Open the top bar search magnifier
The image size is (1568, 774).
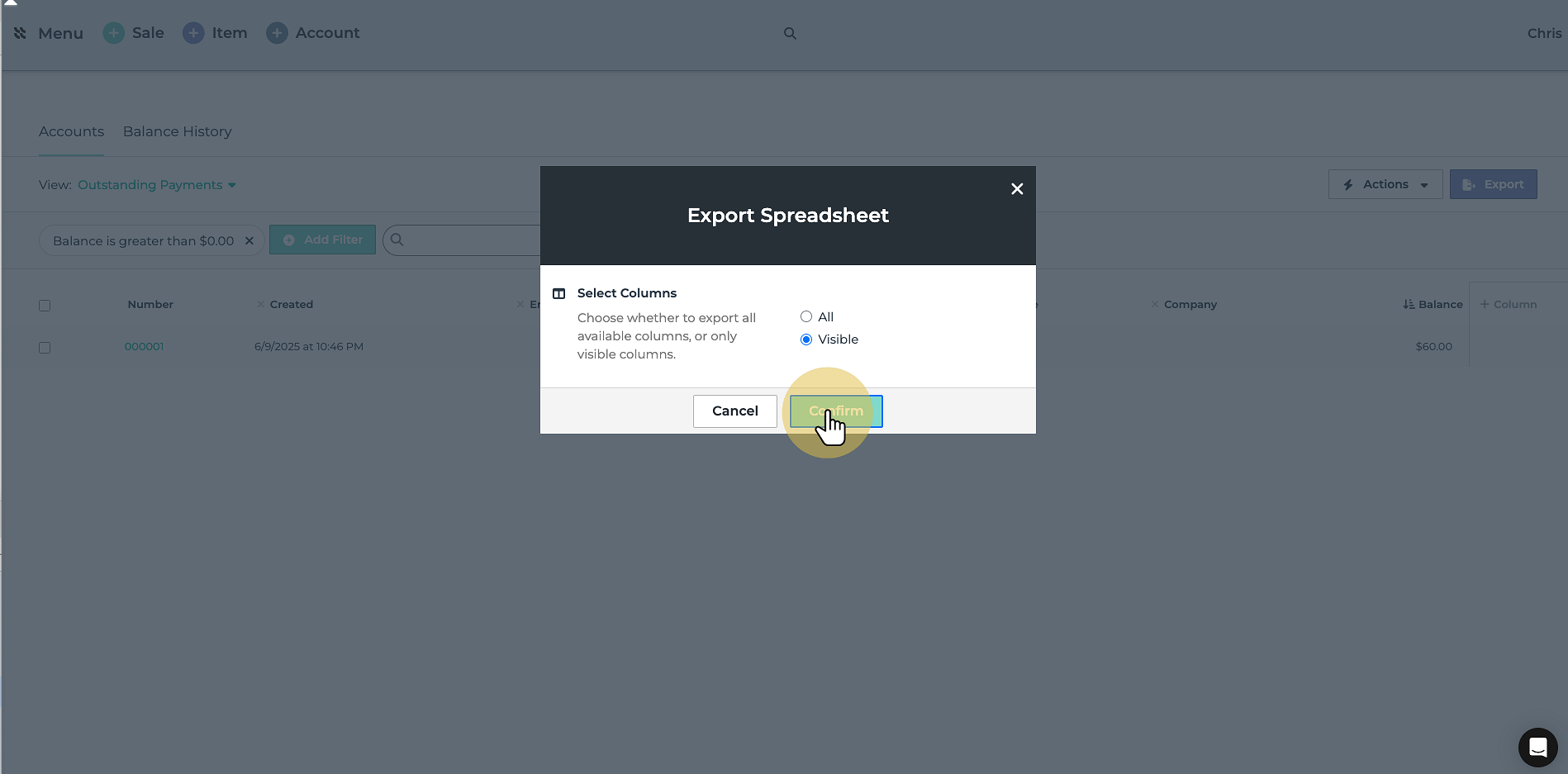point(790,33)
